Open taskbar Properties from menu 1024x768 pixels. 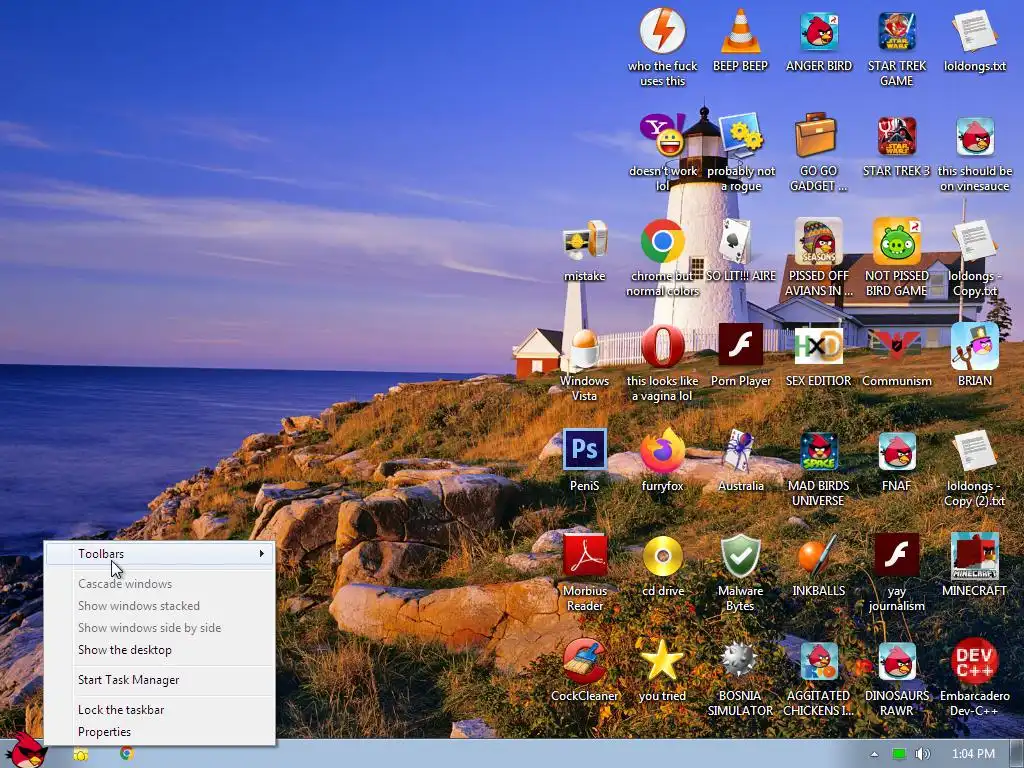tap(160, 732)
